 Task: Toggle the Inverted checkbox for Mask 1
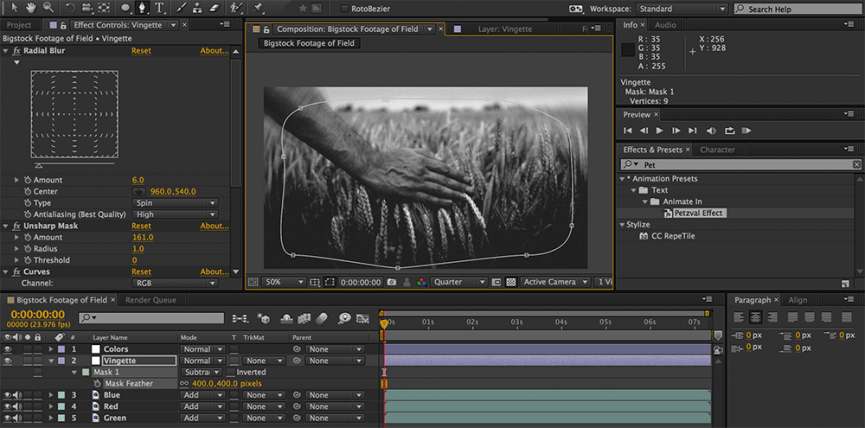tap(231, 372)
